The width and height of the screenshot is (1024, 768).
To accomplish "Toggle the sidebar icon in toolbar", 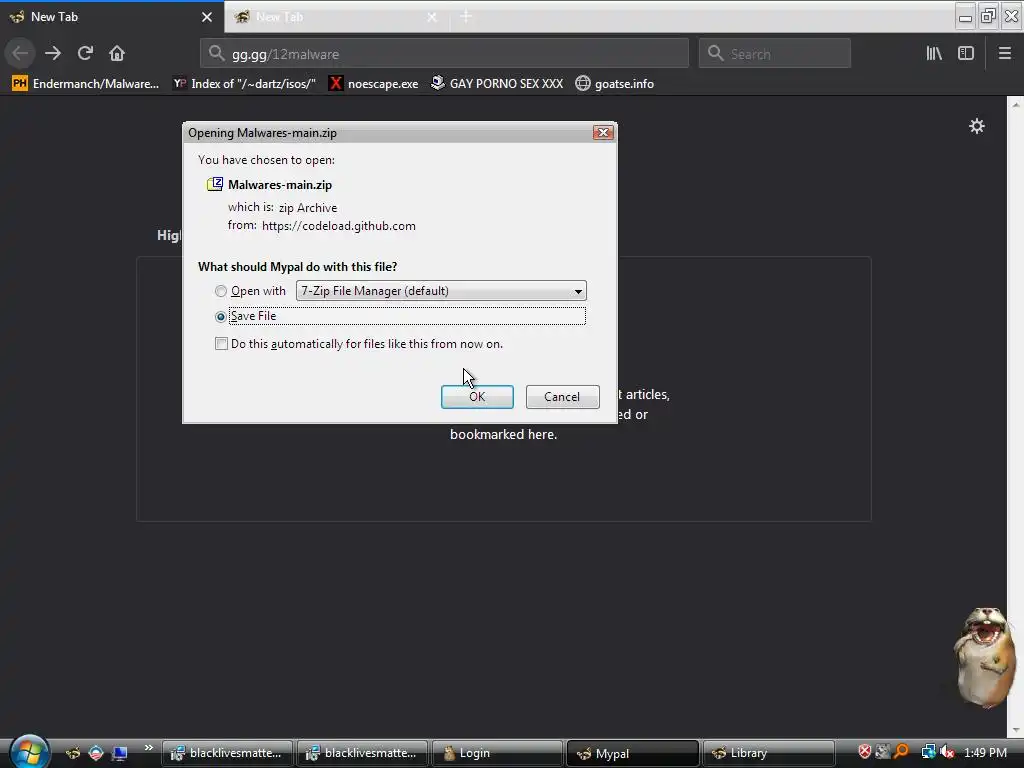I will pos(966,53).
